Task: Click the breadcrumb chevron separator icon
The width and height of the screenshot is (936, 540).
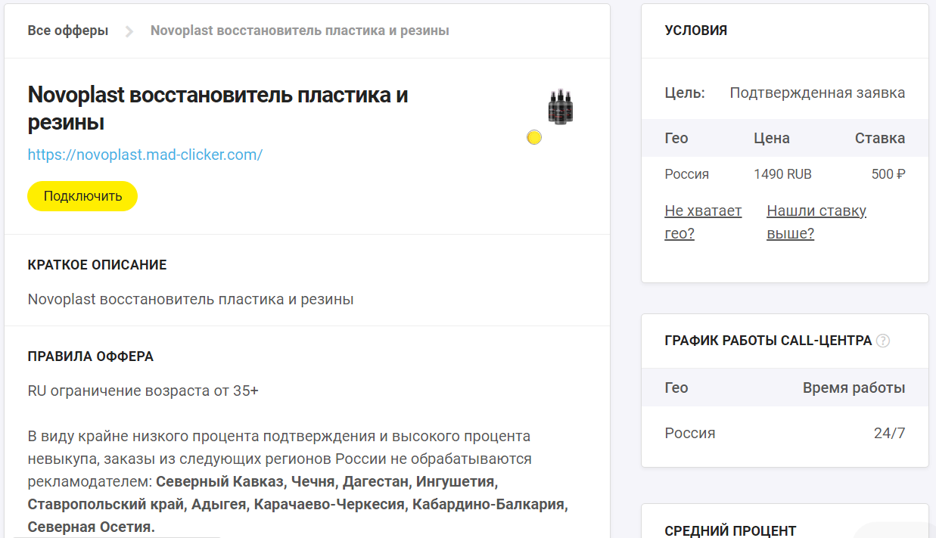Action: pos(129,31)
